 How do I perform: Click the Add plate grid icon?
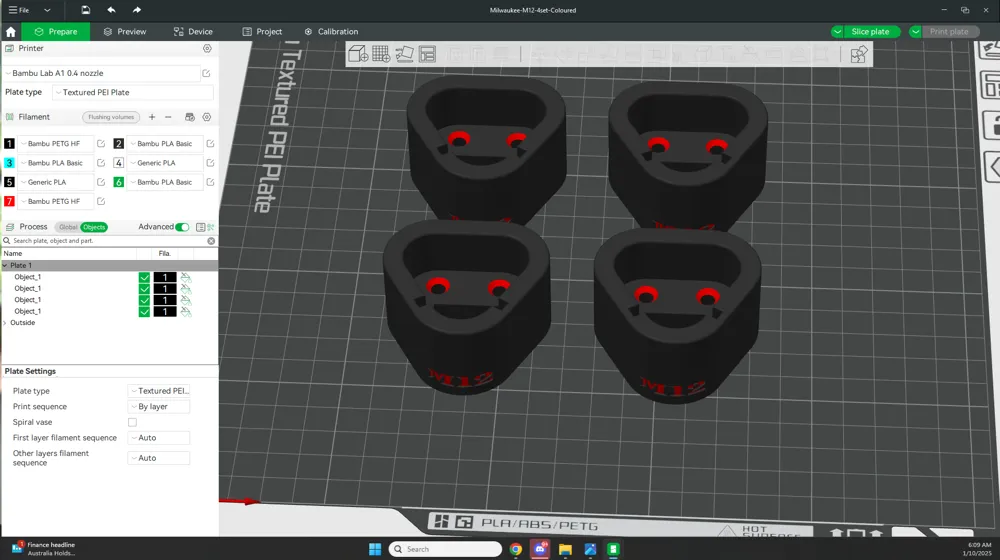(x=381, y=54)
